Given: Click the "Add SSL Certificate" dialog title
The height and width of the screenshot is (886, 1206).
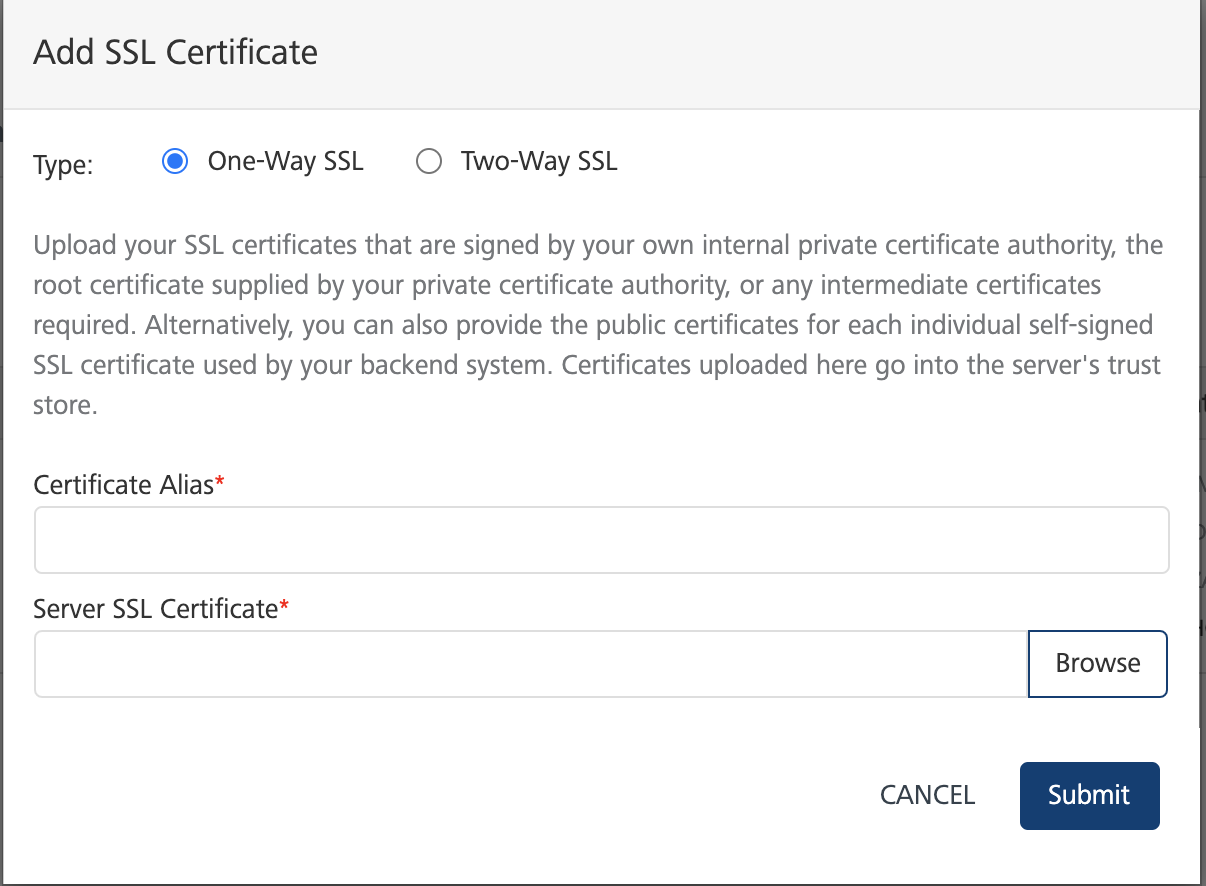Looking at the screenshot, I should point(176,52).
